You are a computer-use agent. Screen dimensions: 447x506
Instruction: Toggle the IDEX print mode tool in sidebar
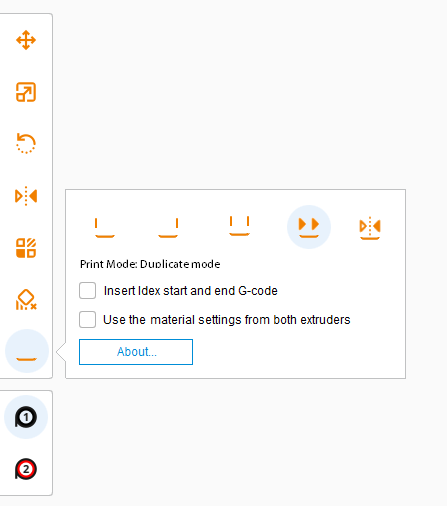[x=27, y=351]
